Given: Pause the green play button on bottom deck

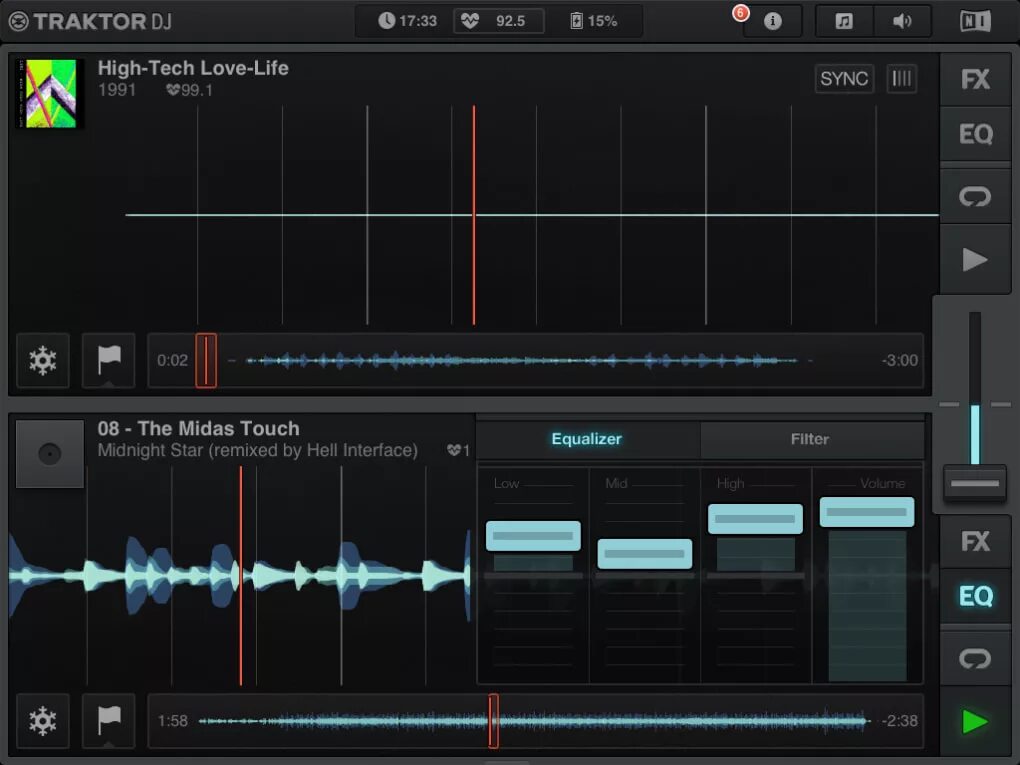Looking at the screenshot, I should point(975,721).
